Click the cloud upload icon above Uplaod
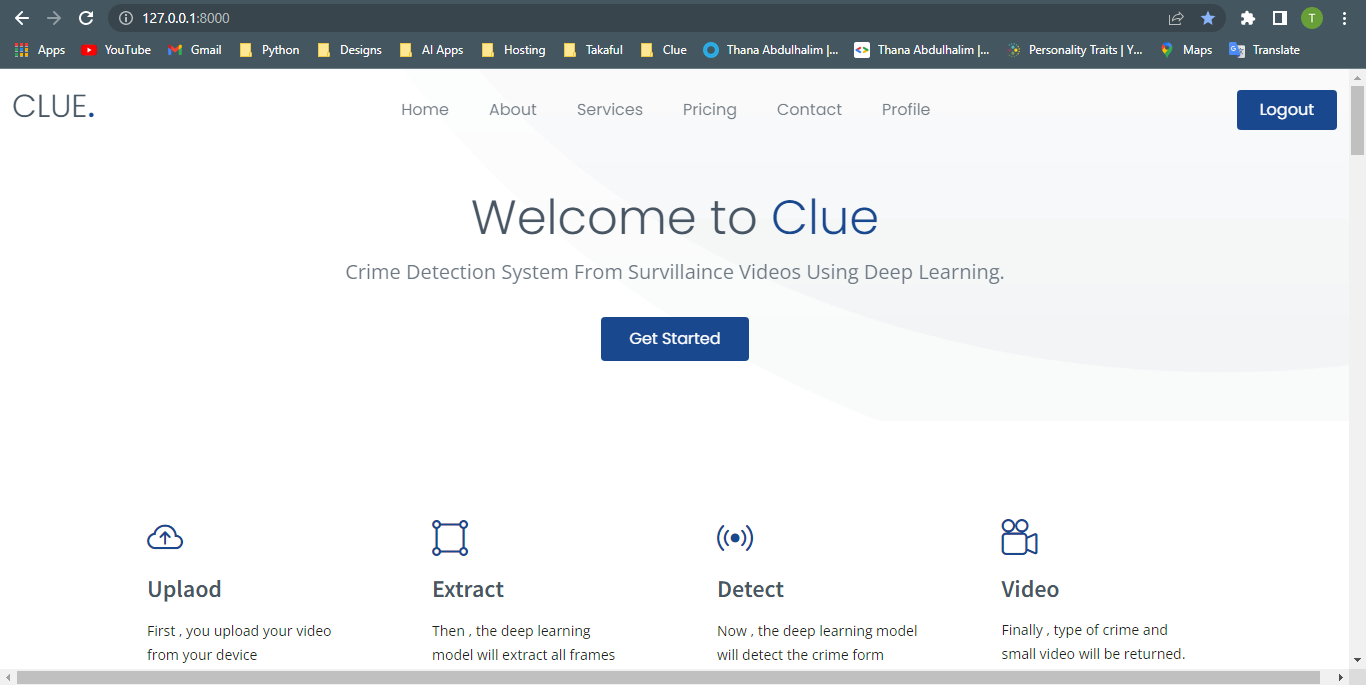Viewport: 1366px width, 685px height. (x=165, y=538)
